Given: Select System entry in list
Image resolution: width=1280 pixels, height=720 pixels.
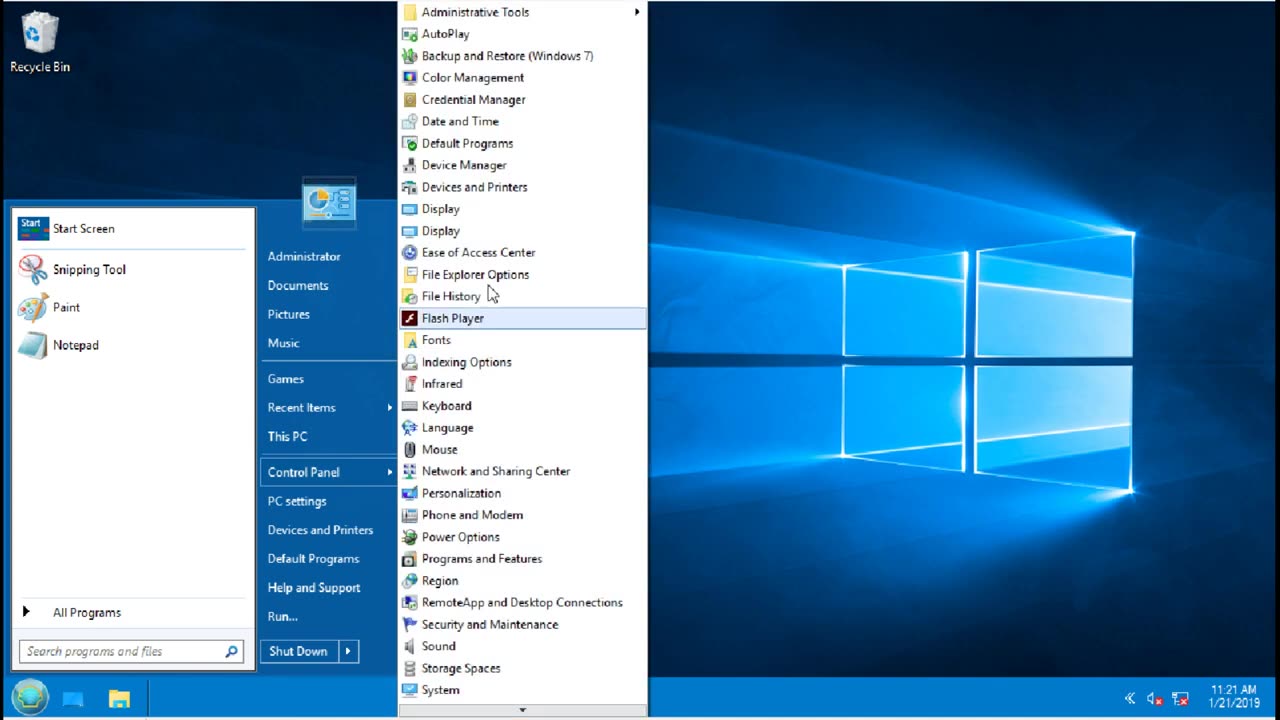Looking at the screenshot, I should point(441,690).
